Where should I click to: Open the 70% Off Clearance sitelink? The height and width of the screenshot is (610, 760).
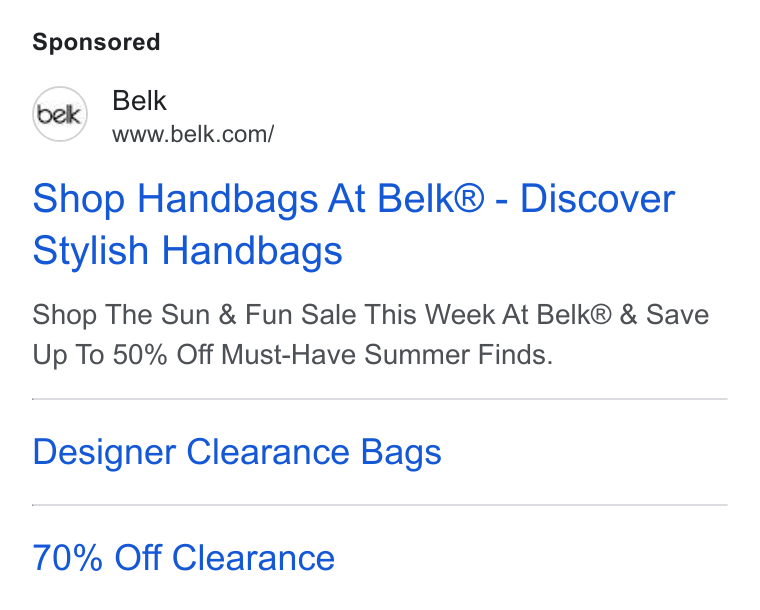click(184, 558)
